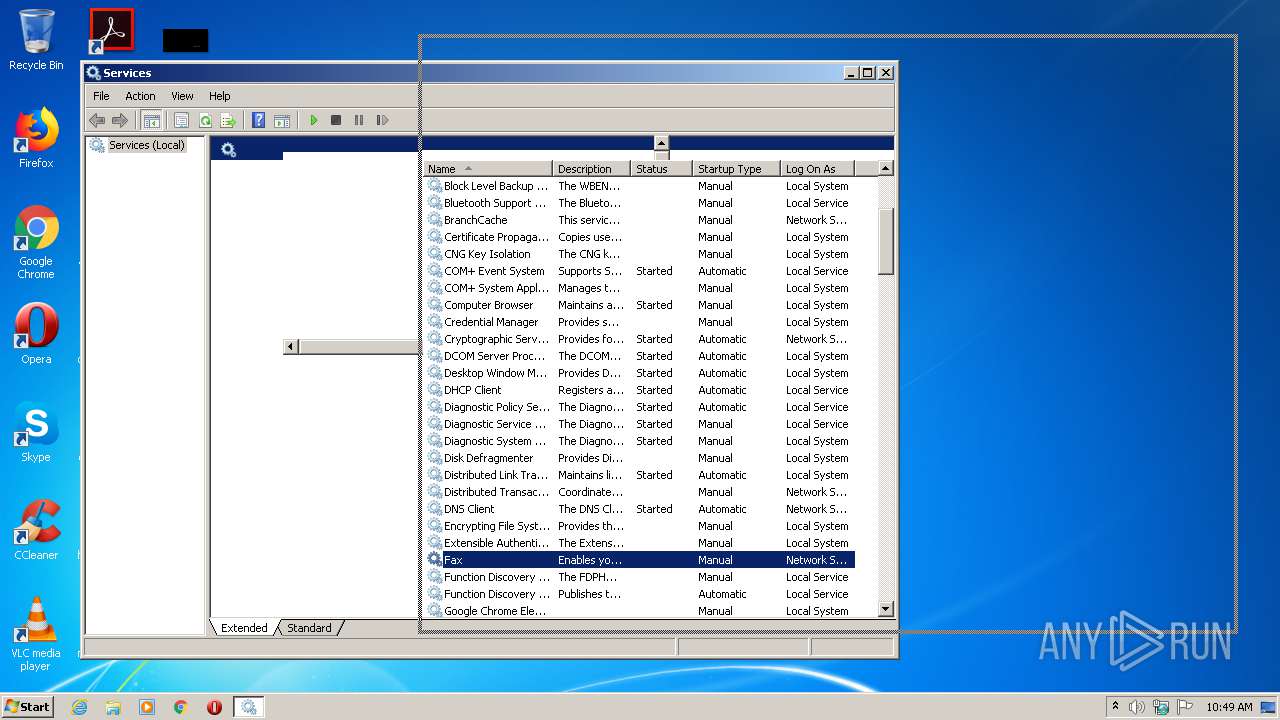Sort by the Name column header

click(x=488, y=169)
